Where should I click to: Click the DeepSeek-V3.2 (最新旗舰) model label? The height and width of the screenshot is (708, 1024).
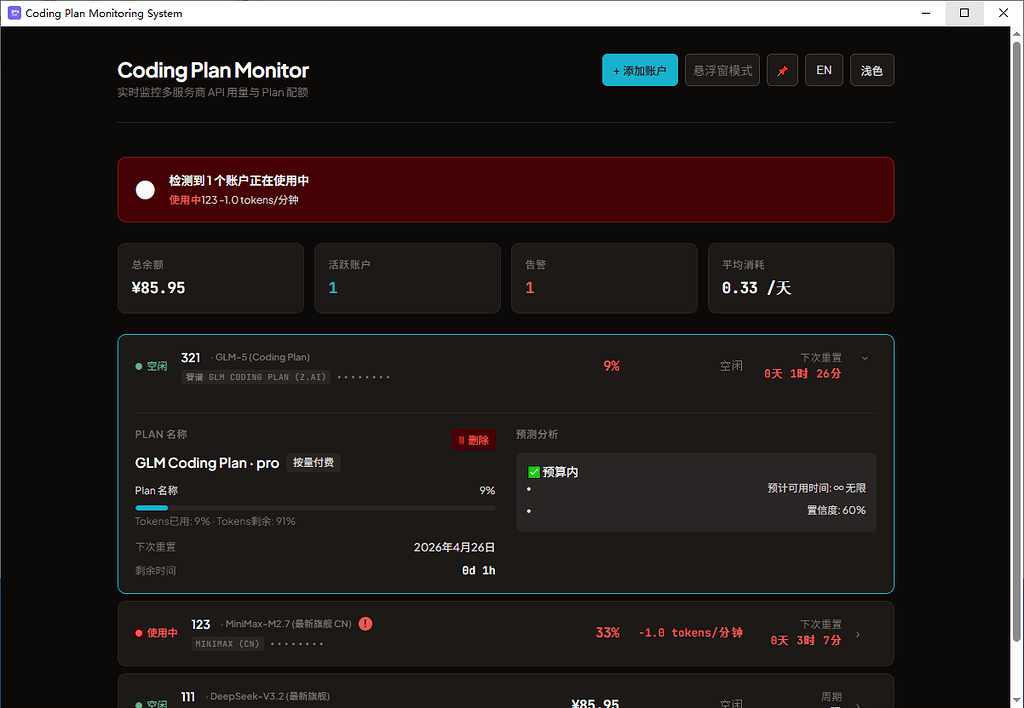(270, 696)
